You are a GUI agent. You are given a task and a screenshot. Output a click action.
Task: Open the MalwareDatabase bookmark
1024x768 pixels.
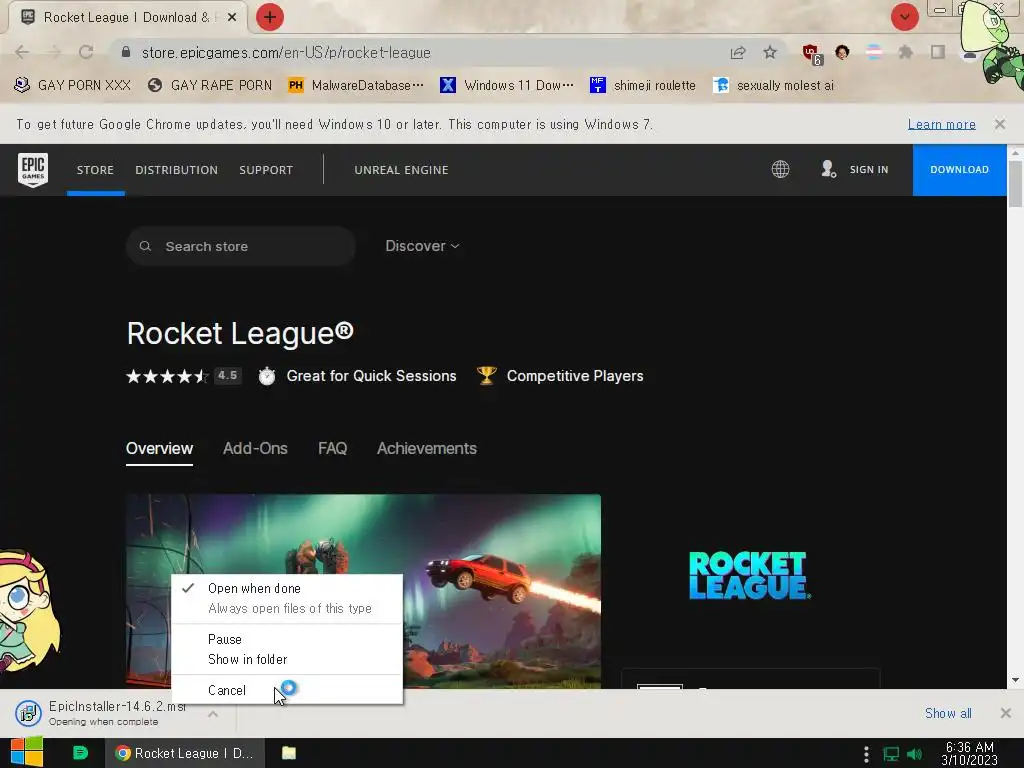click(357, 86)
